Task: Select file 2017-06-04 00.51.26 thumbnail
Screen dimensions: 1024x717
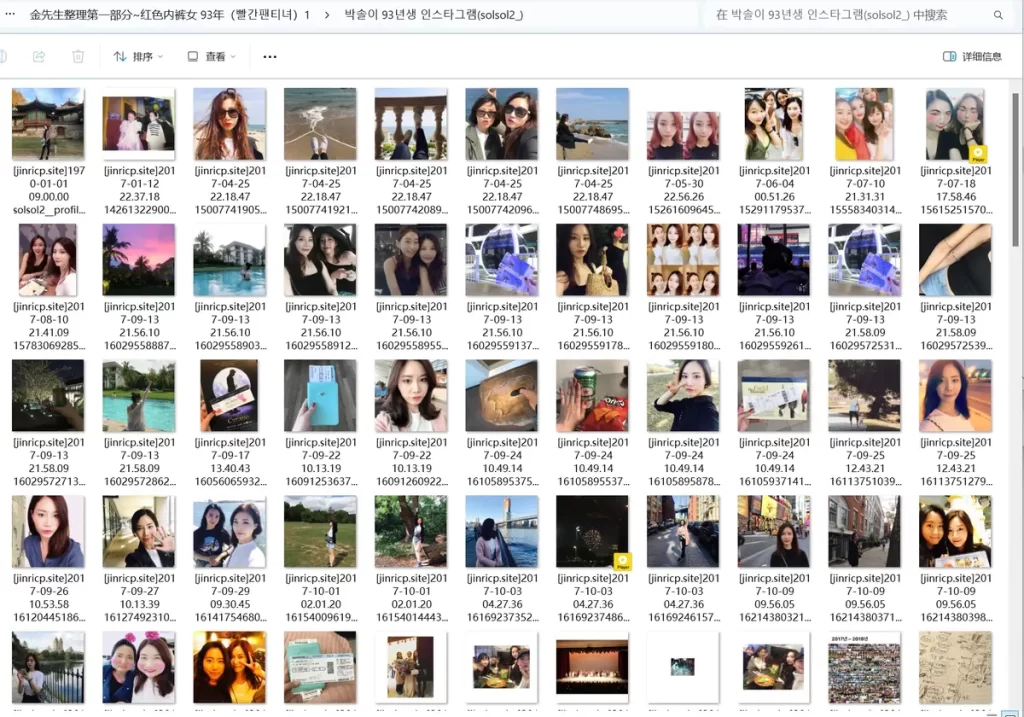Action: tap(774, 124)
